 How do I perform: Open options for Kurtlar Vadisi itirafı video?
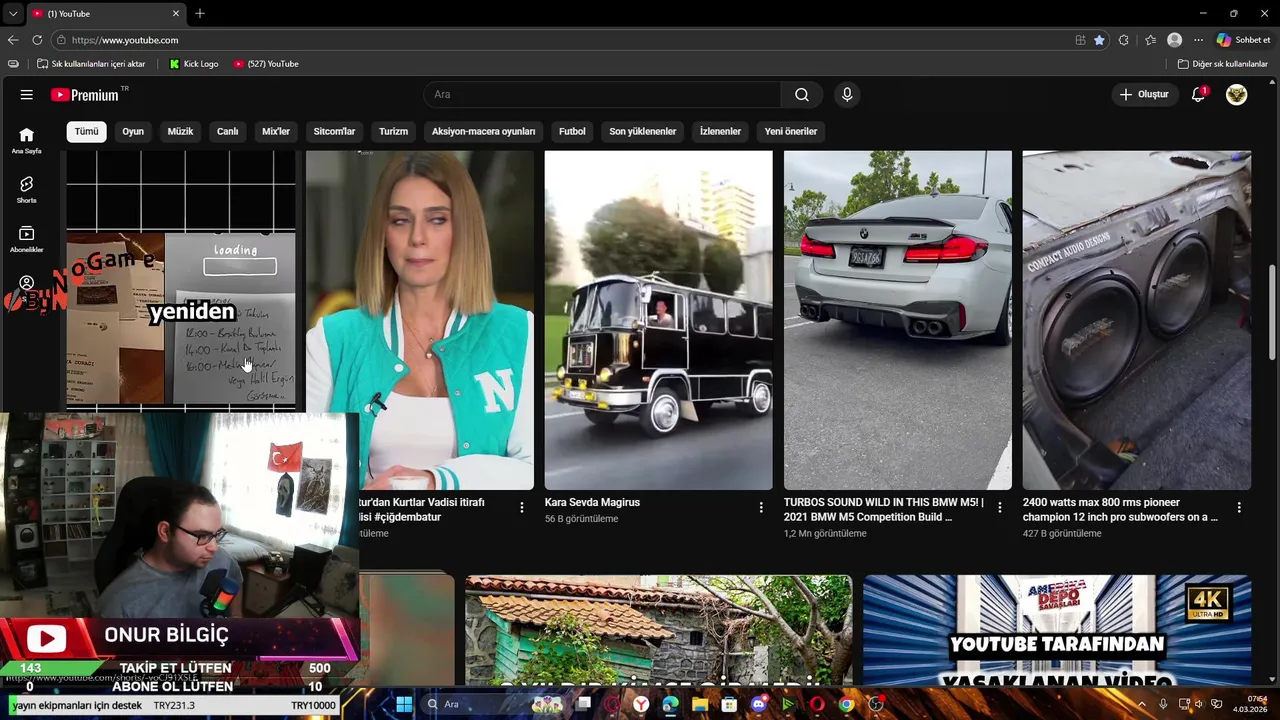pyautogui.click(x=521, y=508)
